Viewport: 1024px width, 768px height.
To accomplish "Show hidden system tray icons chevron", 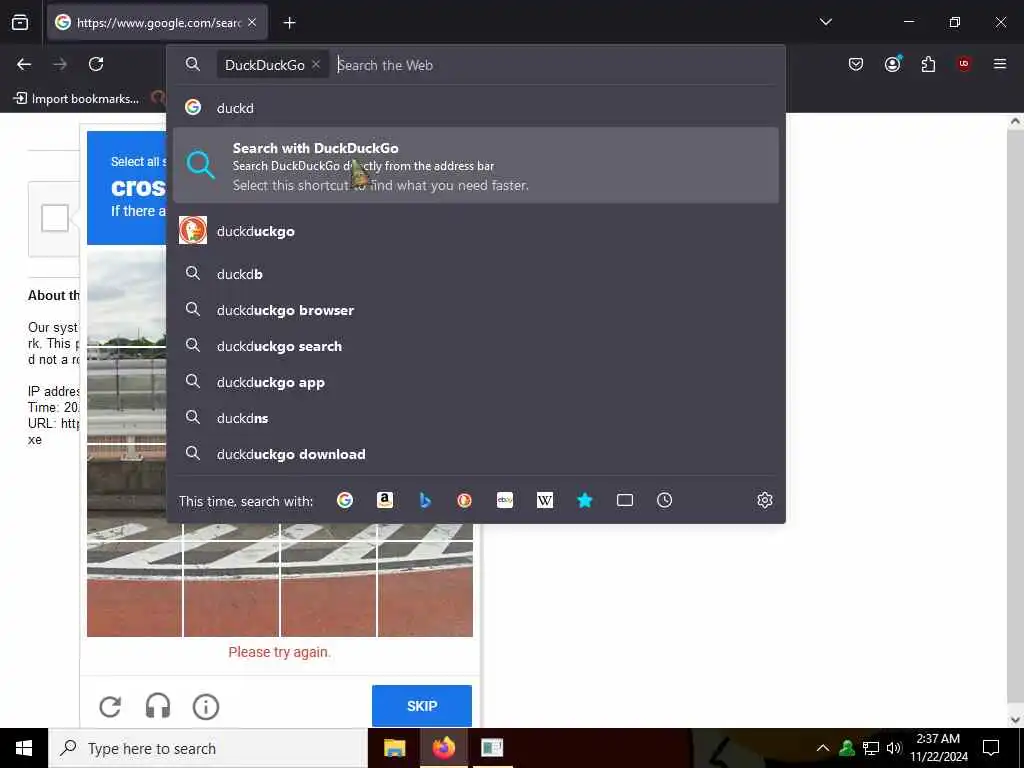I will click(823, 748).
